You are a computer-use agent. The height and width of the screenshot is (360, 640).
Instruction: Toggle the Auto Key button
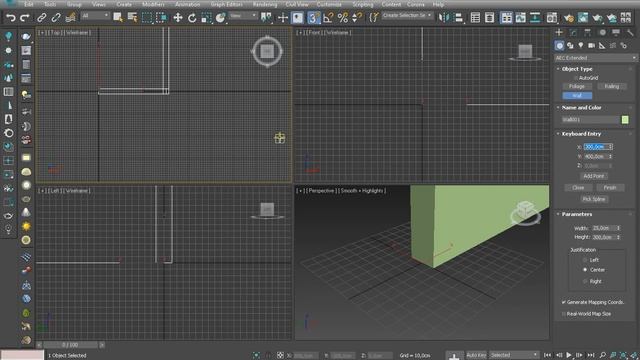(x=476, y=355)
